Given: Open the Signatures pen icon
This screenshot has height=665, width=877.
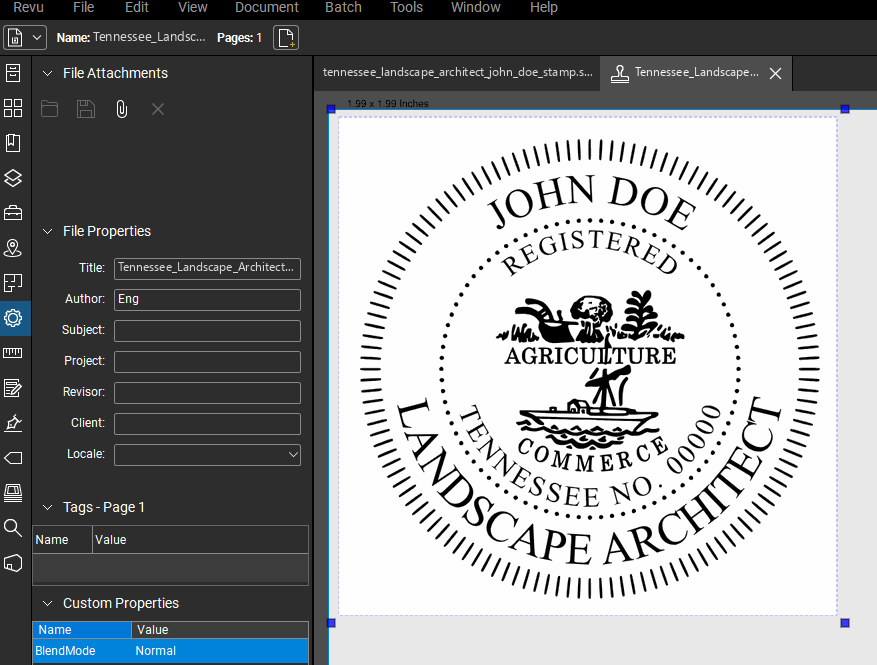Looking at the screenshot, I should pyautogui.click(x=13, y=423).
